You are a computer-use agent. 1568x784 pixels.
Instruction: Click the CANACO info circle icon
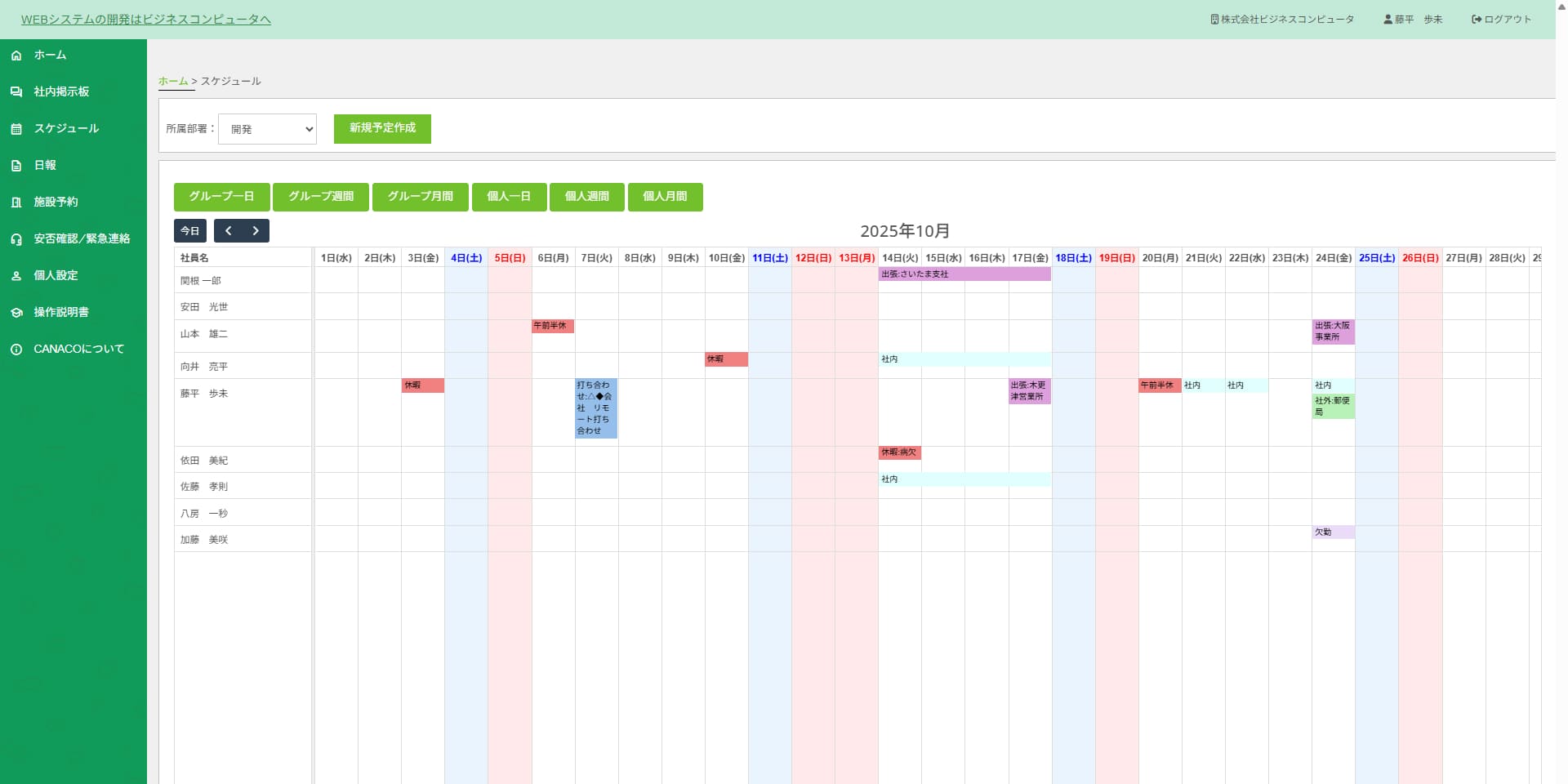16,350
